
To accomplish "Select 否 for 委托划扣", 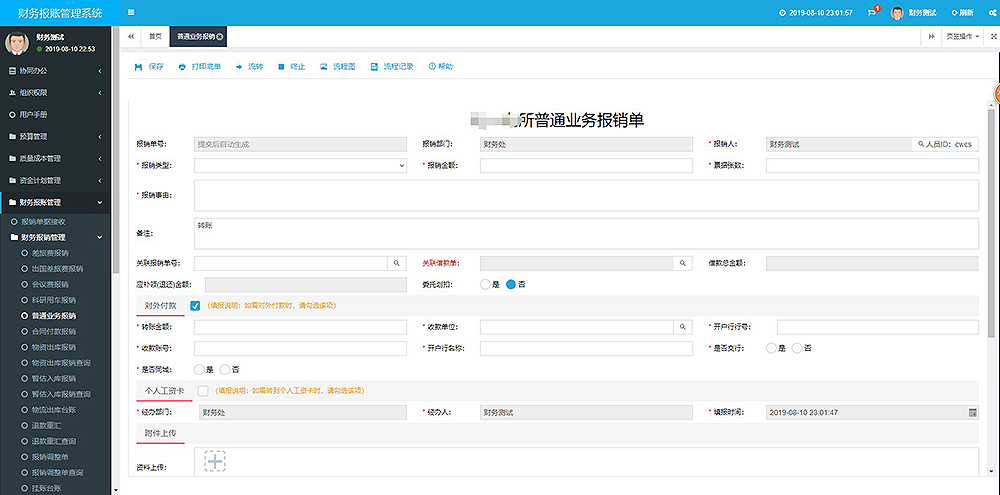I will (x=511, y=284).
